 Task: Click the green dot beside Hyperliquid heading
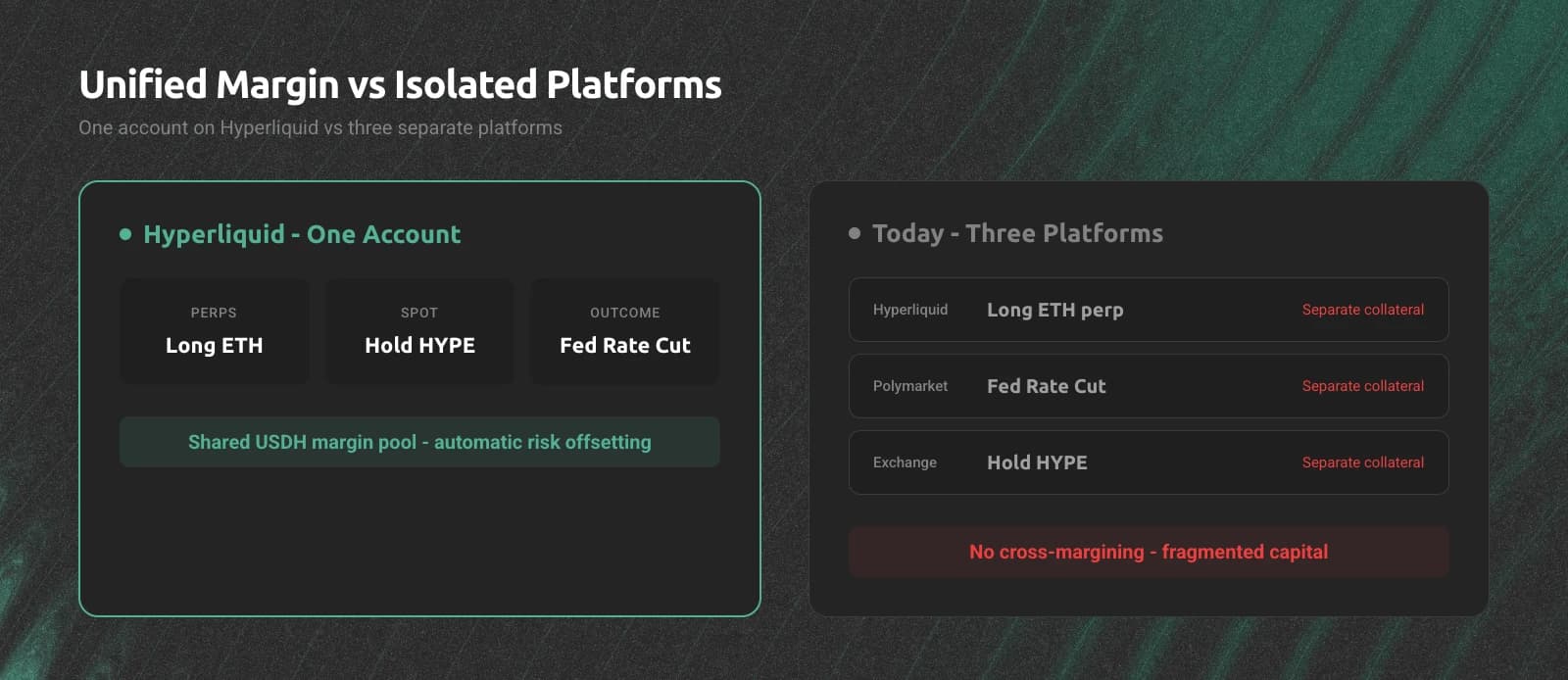point(125,234)
